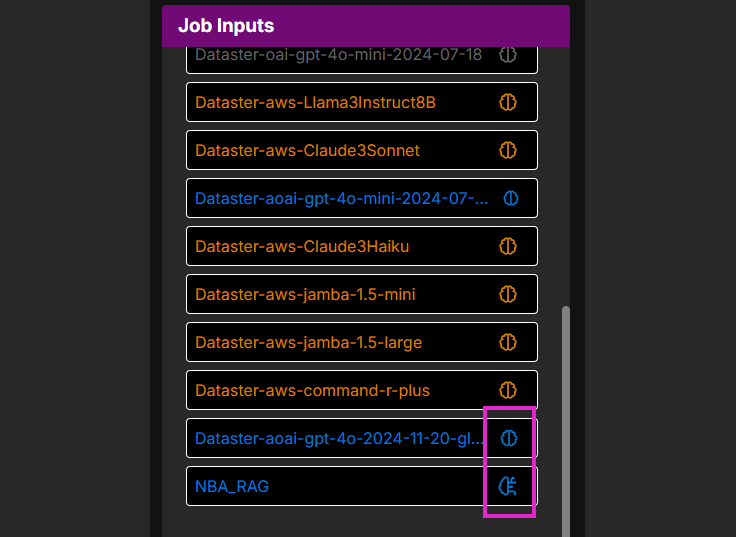This screenshot has width=736, height=537.
Task: Click brain icon for Dataster-aoai-gpt-4o-2024-11-20
Action: click(509, 438)
